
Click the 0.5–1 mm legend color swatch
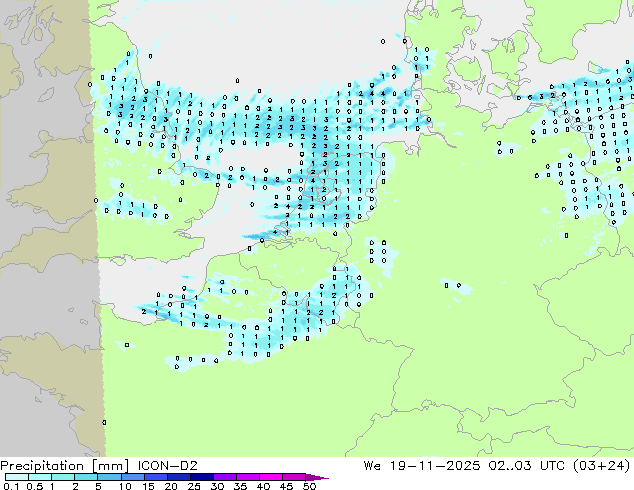[x=40, y=477]
